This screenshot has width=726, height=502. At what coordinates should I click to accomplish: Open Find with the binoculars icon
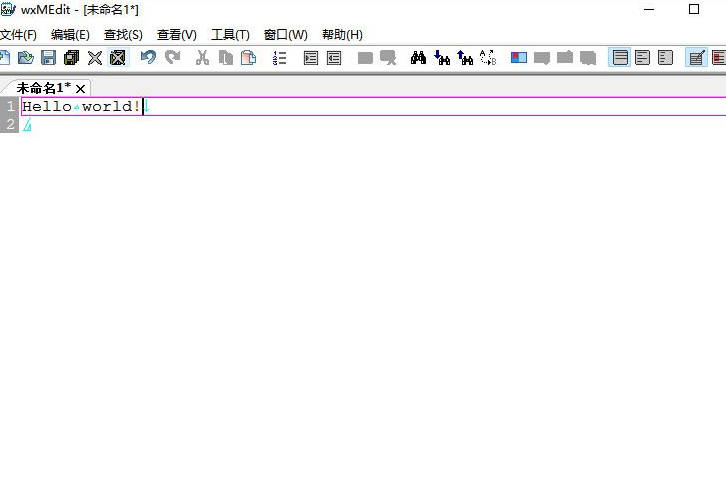point(419,58)
